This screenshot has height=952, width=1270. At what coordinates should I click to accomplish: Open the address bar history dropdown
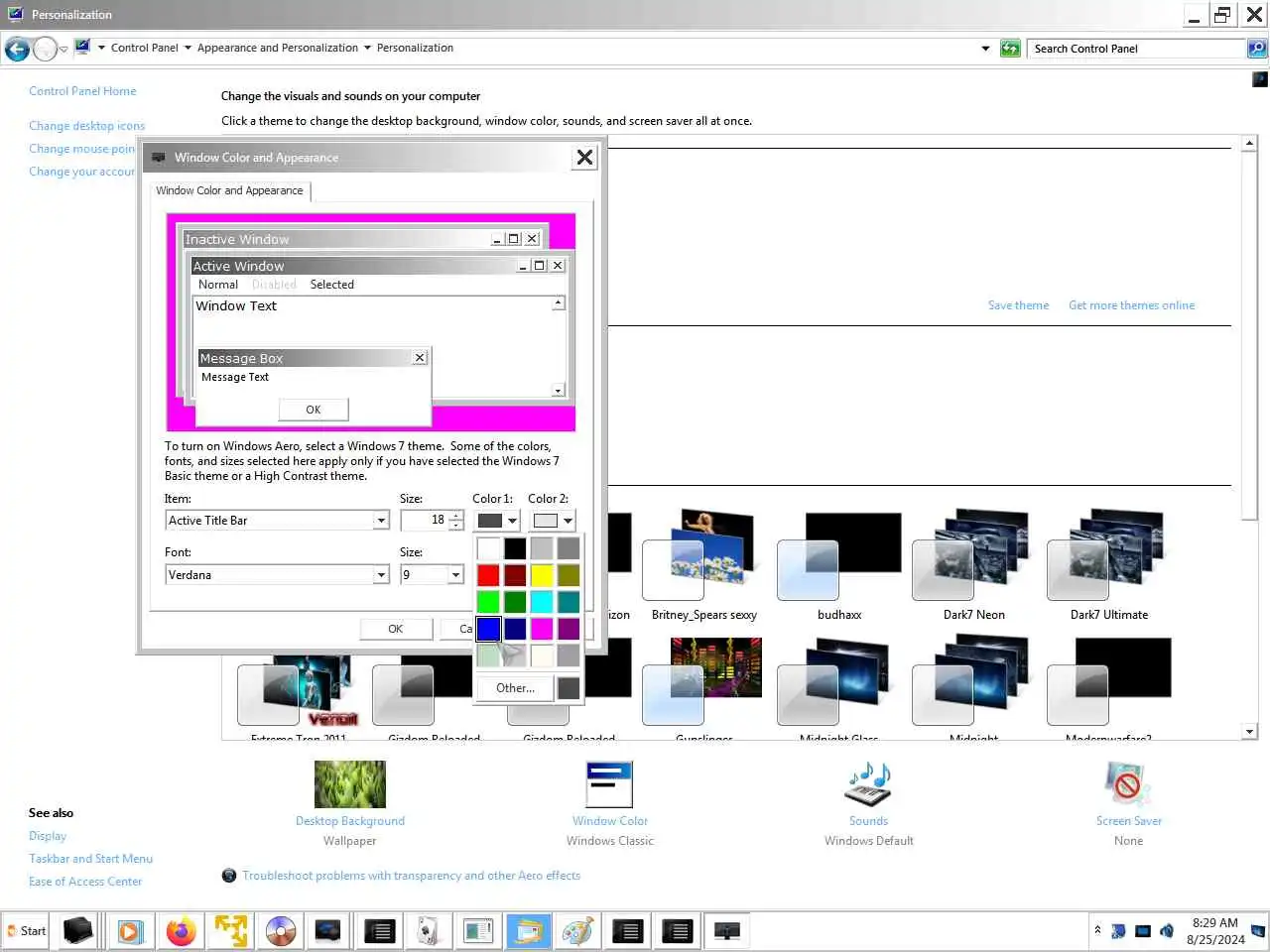click(985, 48)
